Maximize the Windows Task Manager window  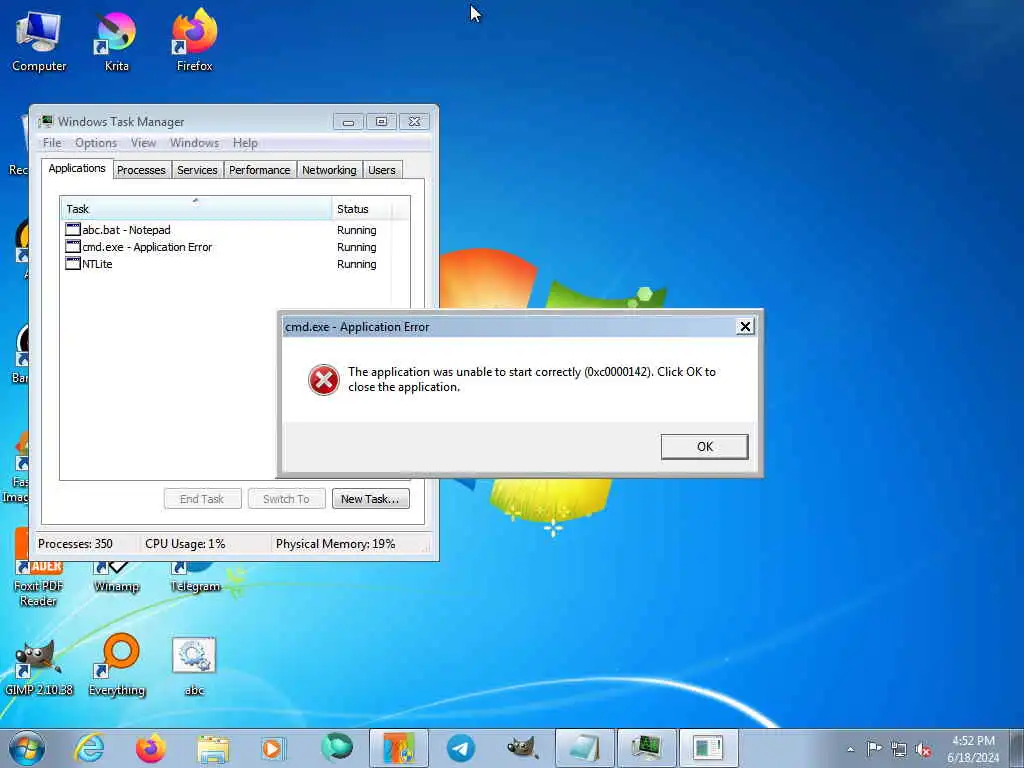pyautogui.click(x=381, y=121)
